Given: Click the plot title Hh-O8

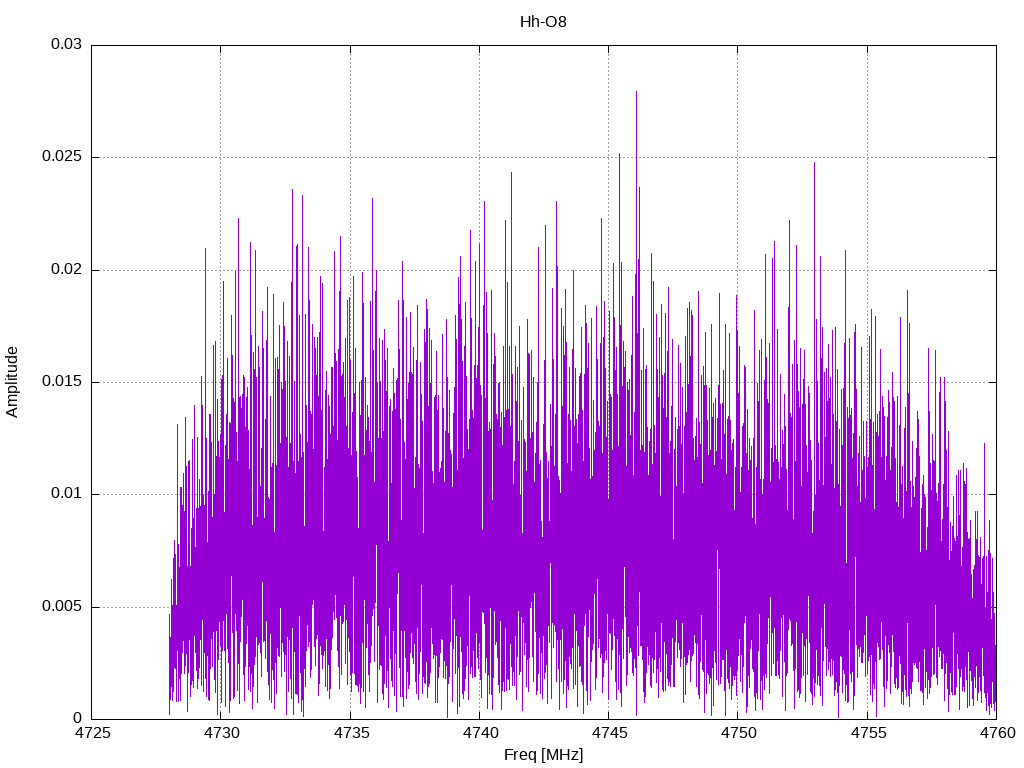Looking at the screenshot, I should coord(543,22).
